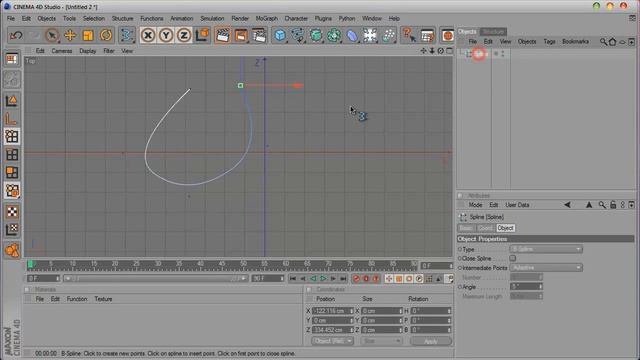The width and height of the screenshot is (640, 360).
Task: Open the MoGraph menu
Action: 267,18
